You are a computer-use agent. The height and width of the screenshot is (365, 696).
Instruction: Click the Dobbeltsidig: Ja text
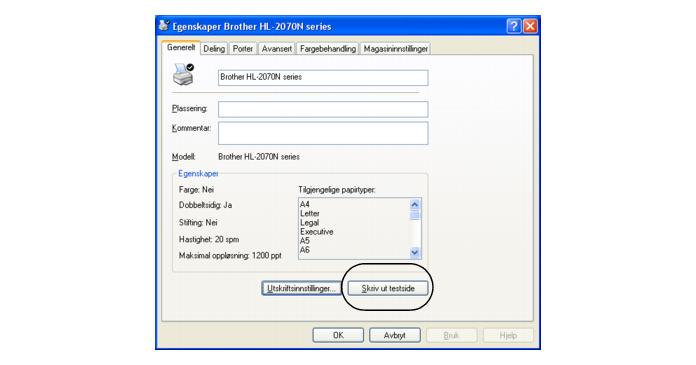point(206,205)
